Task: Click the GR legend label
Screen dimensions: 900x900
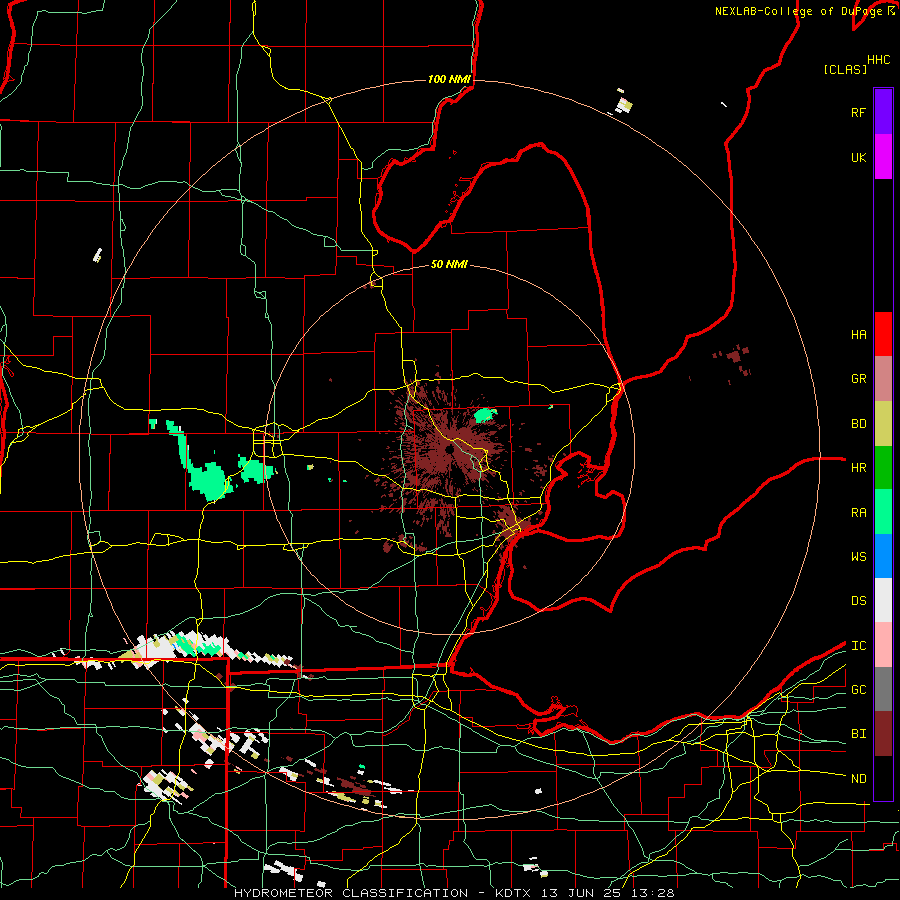Action: pos(859,379)
